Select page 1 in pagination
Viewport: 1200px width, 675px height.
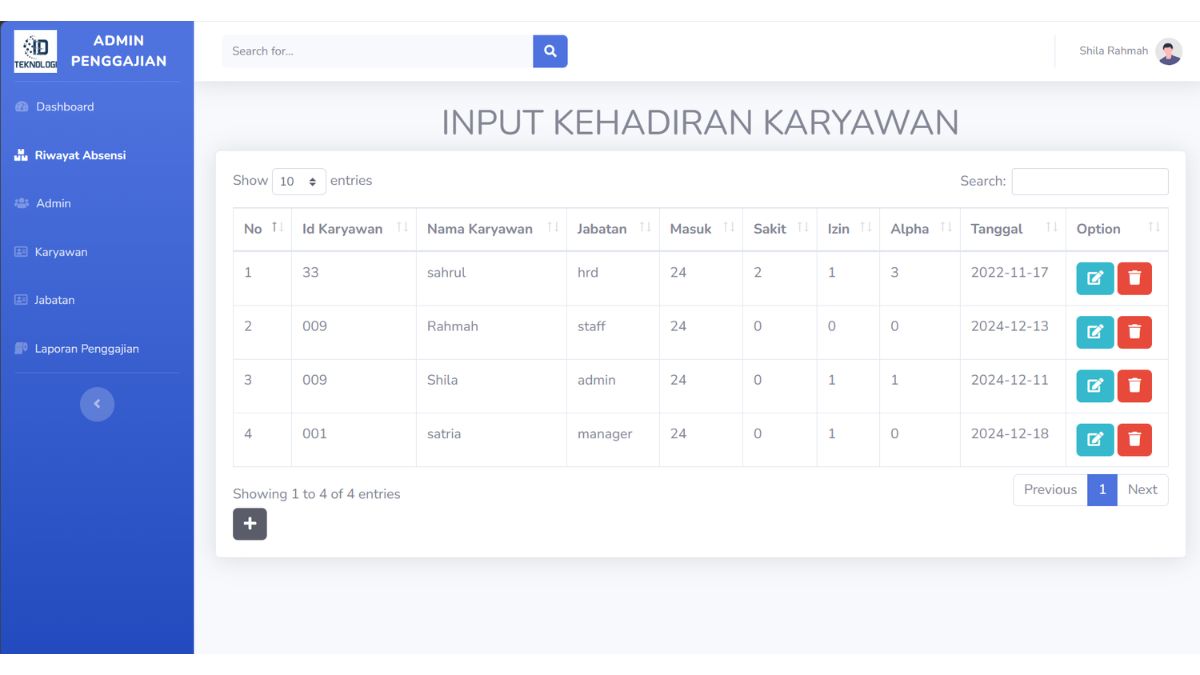click(1102, 490)
